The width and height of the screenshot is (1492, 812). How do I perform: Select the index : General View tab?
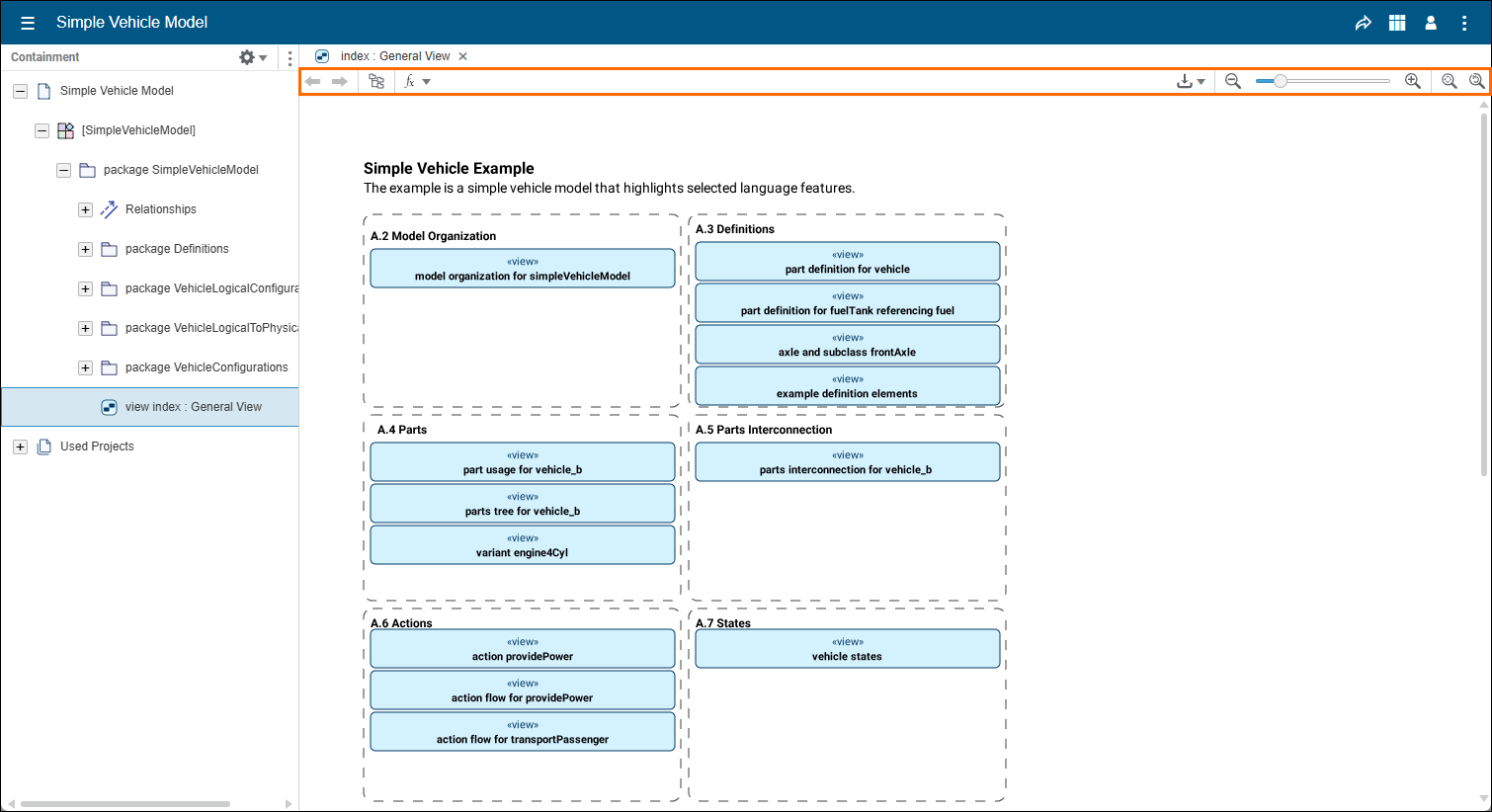(394, 56)
